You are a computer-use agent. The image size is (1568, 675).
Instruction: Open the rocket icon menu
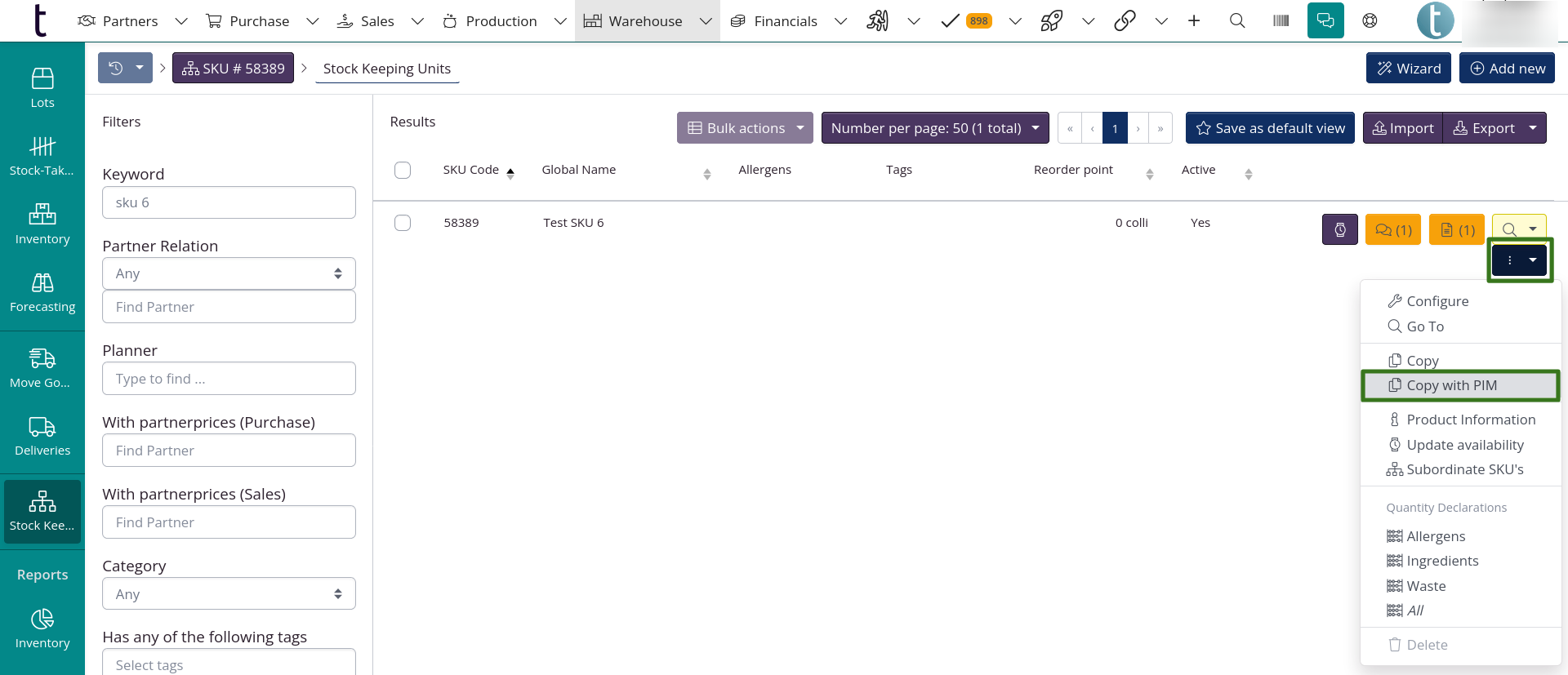pos(1051,21)
